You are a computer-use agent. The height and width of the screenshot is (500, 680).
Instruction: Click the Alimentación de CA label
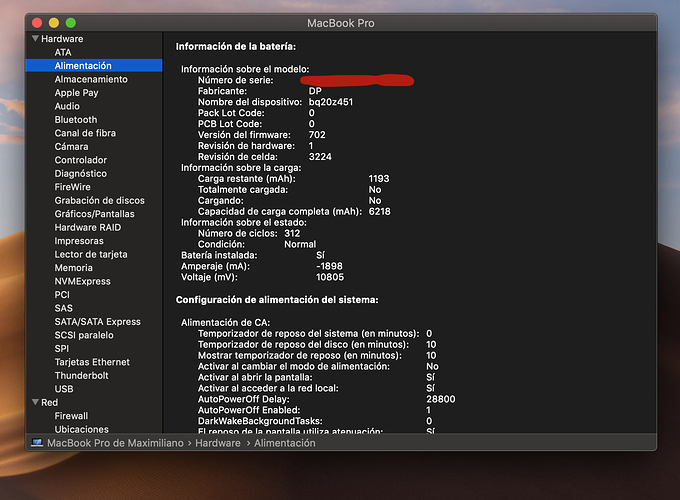coord(226,322)
